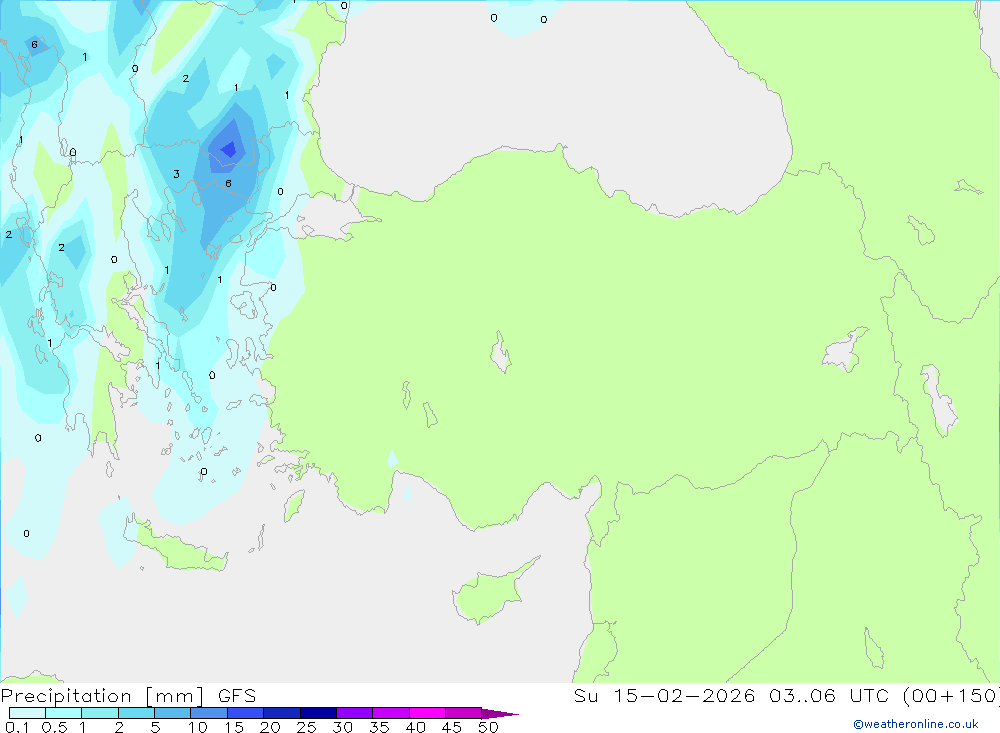The height and width of the screenshot is (733, 1000).
Task: Click the legend label "10"
Action: 198,727
